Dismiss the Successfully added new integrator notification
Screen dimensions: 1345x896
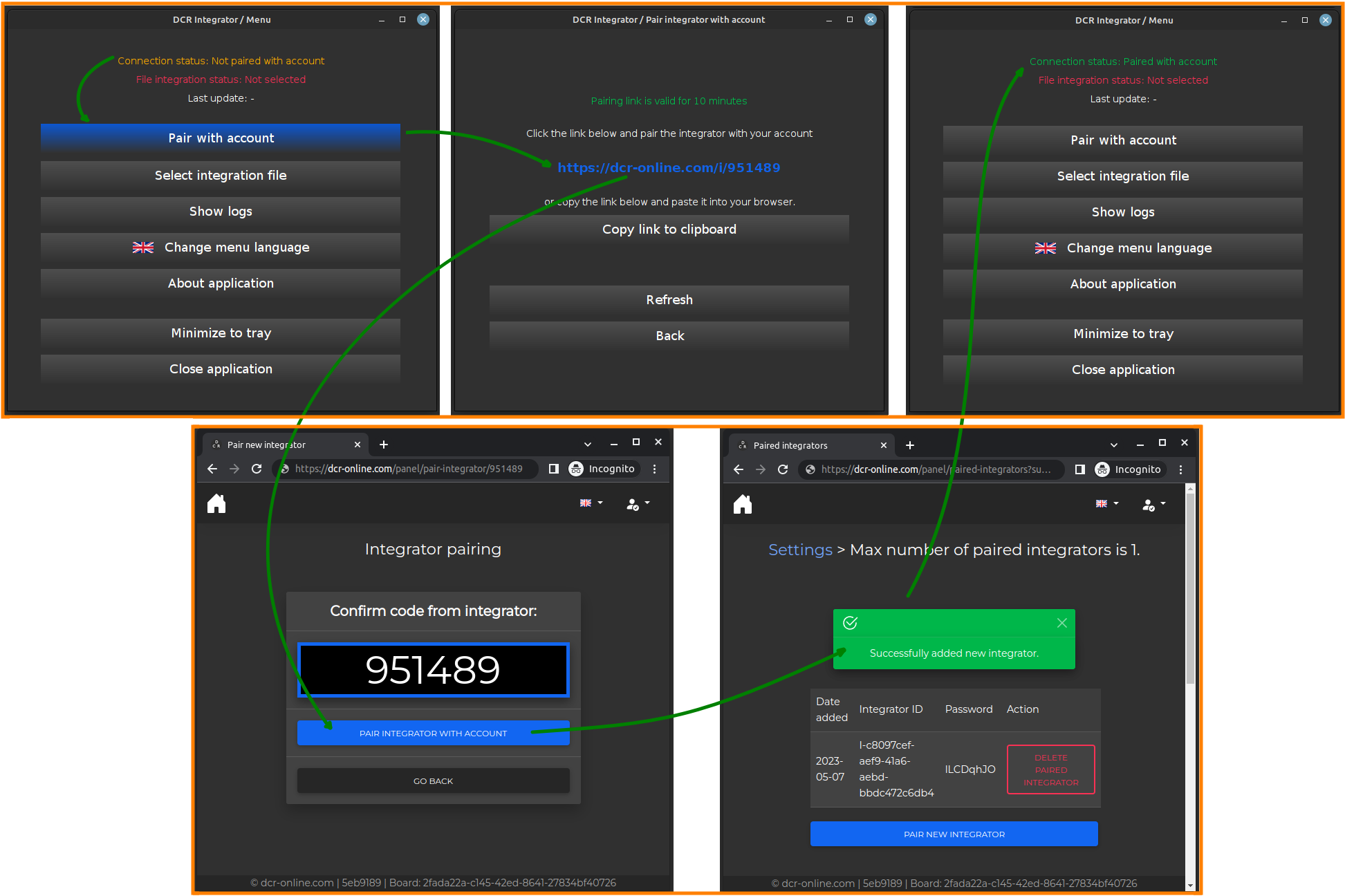point(1062,623)
